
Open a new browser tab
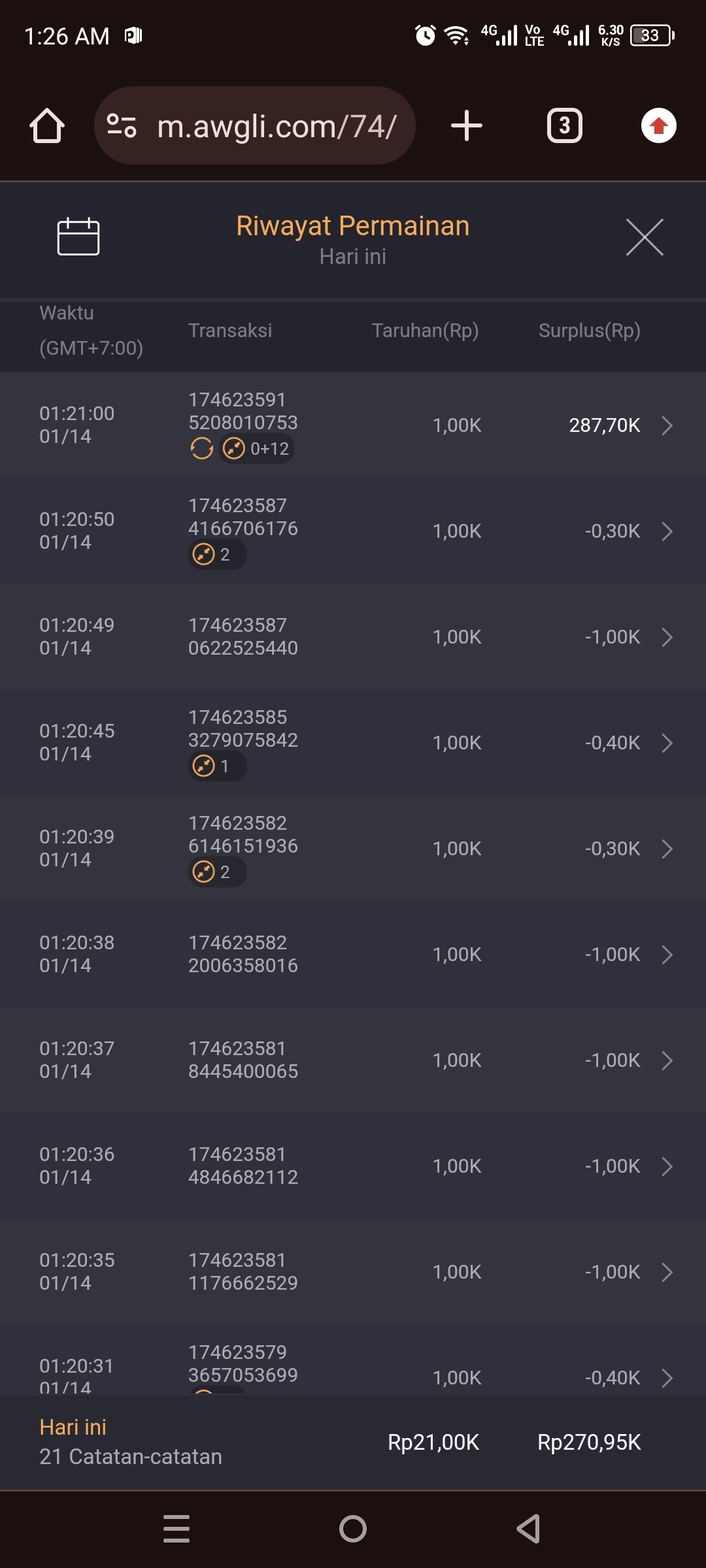[x=467, y=125]
